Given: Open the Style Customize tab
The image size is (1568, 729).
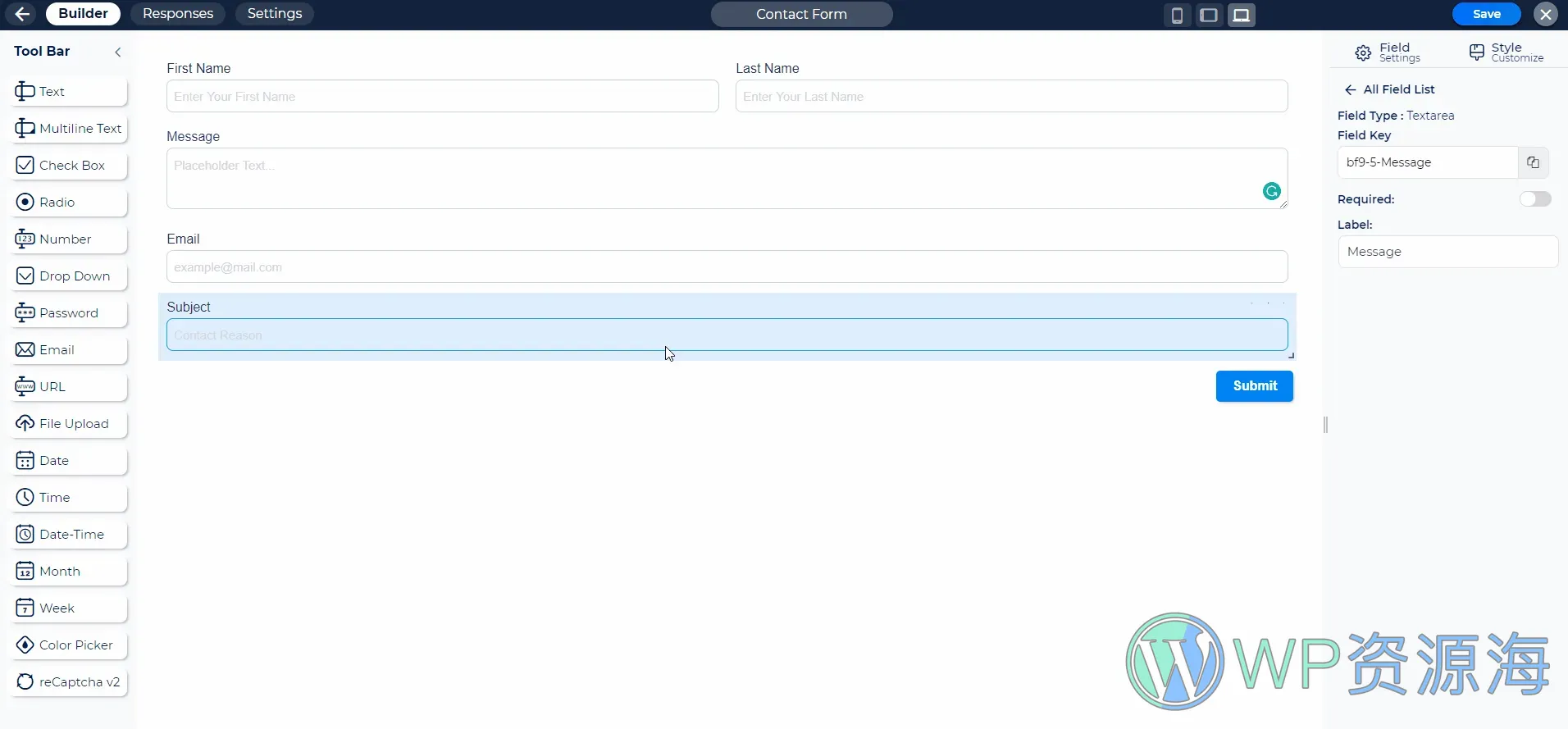Looking at the screenshot, I should click(1506, 52).
